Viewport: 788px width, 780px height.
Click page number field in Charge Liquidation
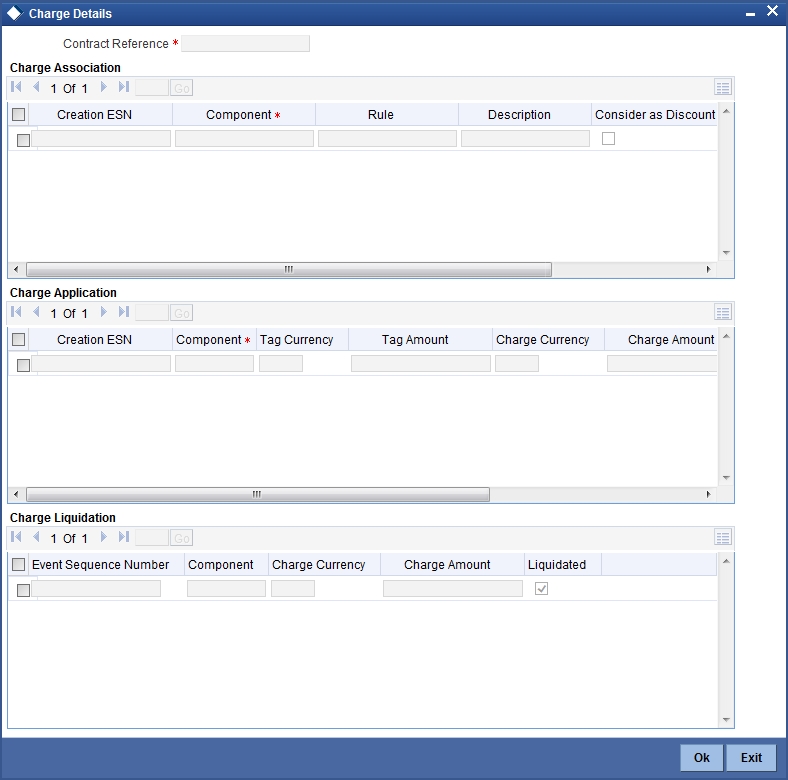152,538
